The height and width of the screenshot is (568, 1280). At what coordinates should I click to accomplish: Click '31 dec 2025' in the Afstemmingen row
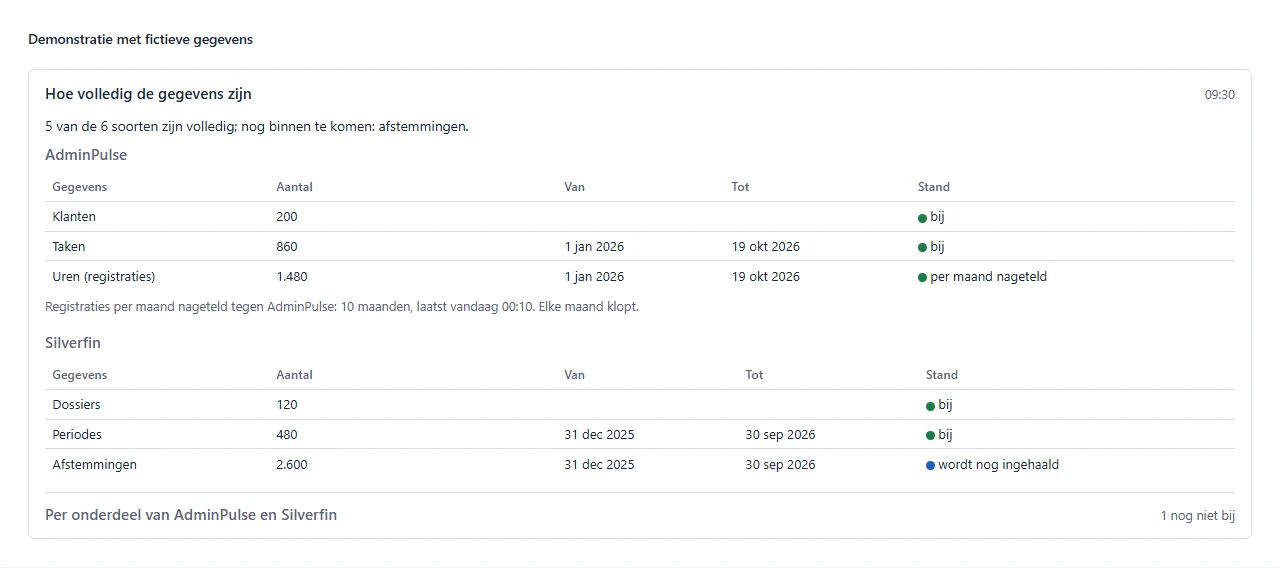[x=599, y=464]
